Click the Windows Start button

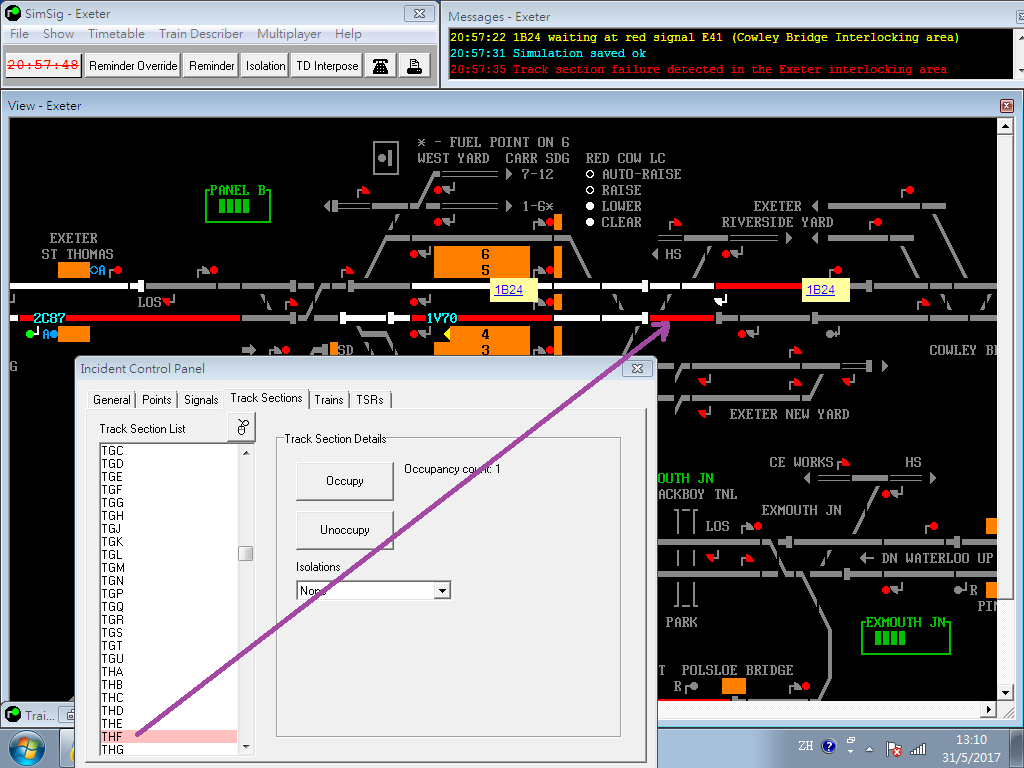[x=27, y=748]
